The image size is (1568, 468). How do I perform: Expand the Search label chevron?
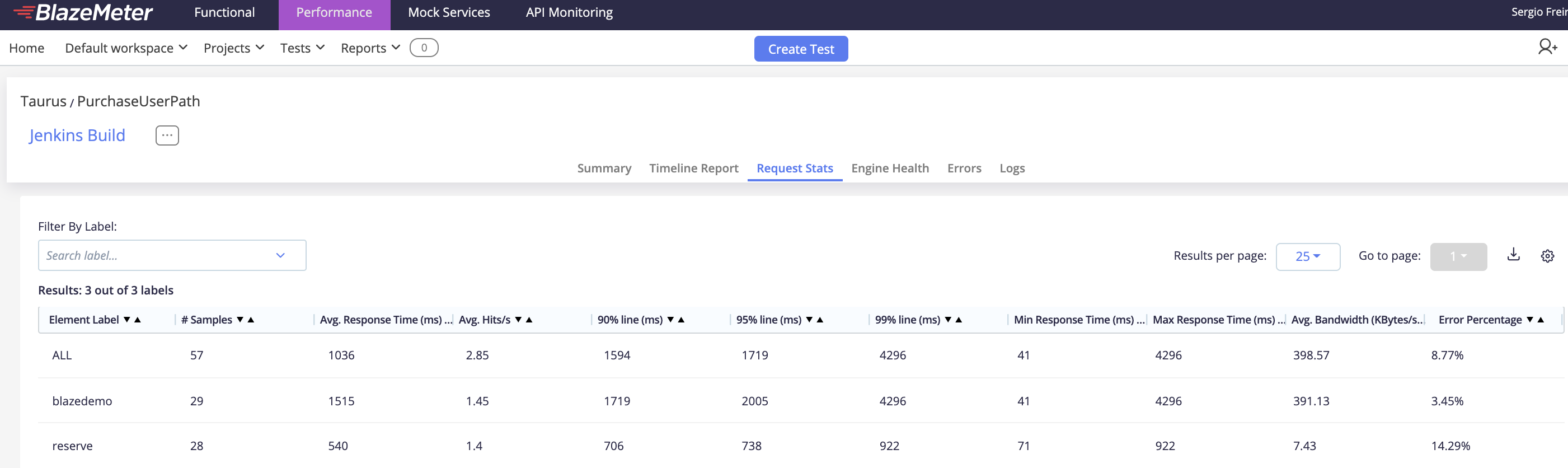[x=280, y=256]
